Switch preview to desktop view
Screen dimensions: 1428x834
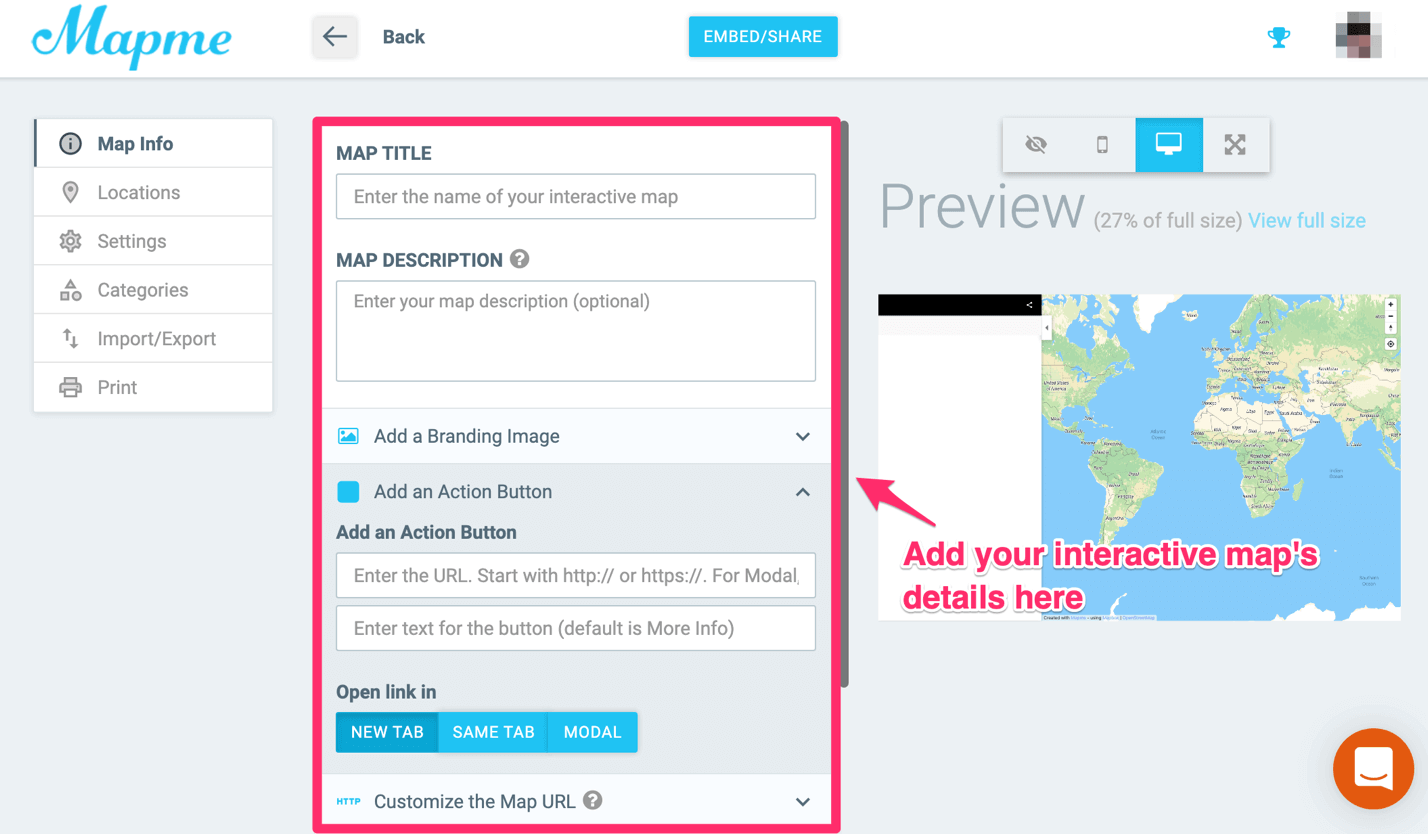[x=1169, y=145]
